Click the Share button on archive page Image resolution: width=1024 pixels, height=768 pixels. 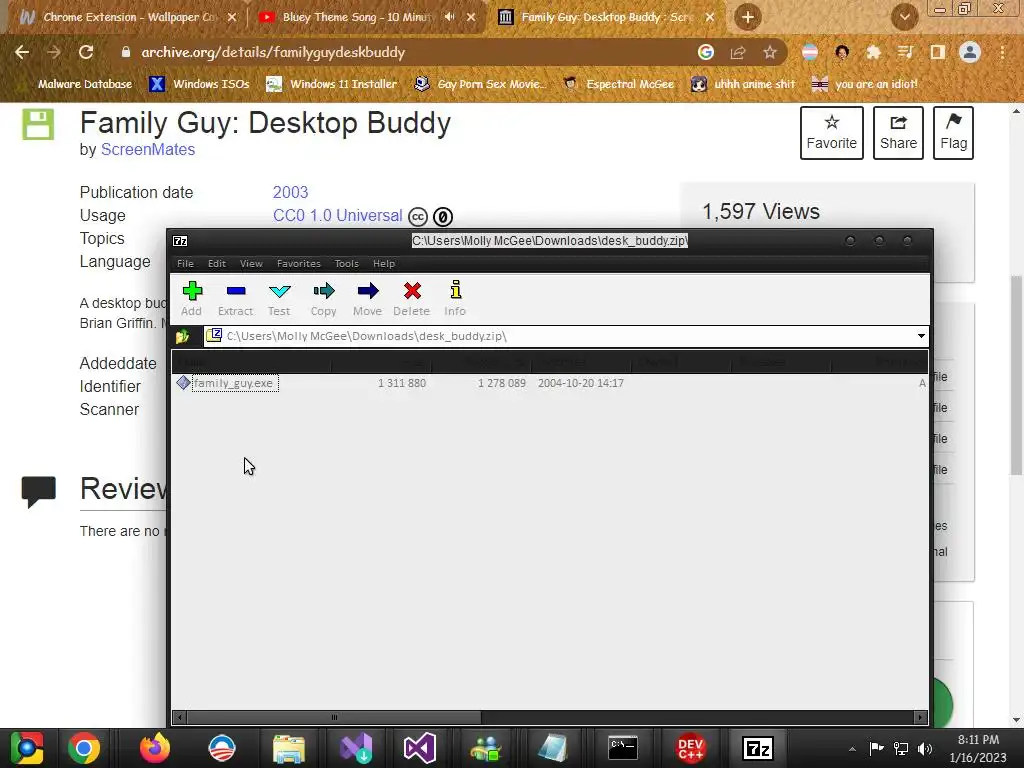click(898, 133)
